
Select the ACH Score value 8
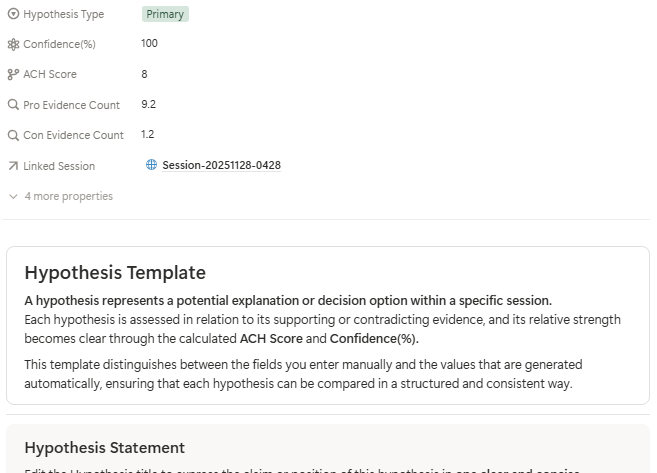[145, 74]
